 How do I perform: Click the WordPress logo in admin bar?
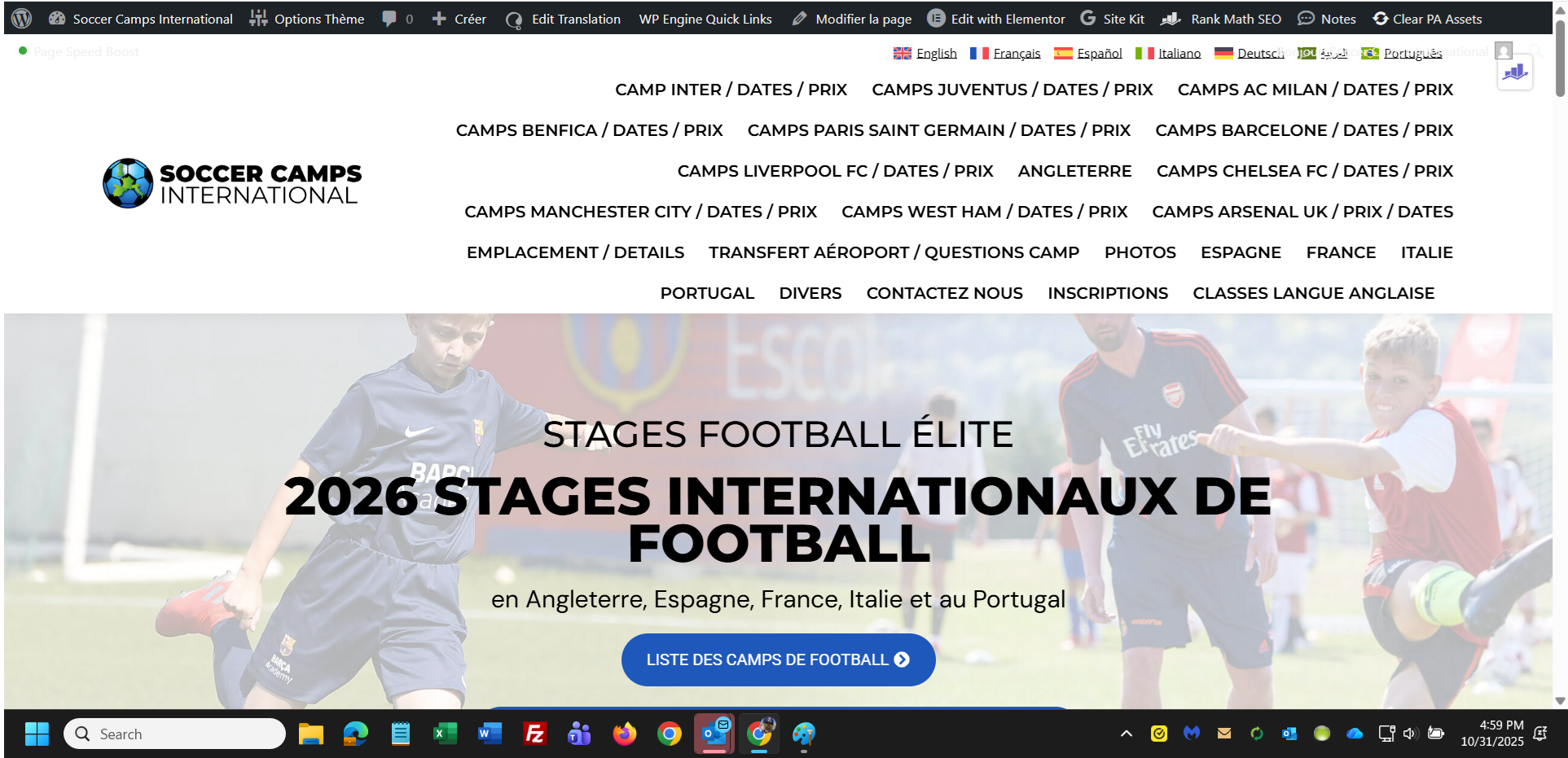[22, 19]
